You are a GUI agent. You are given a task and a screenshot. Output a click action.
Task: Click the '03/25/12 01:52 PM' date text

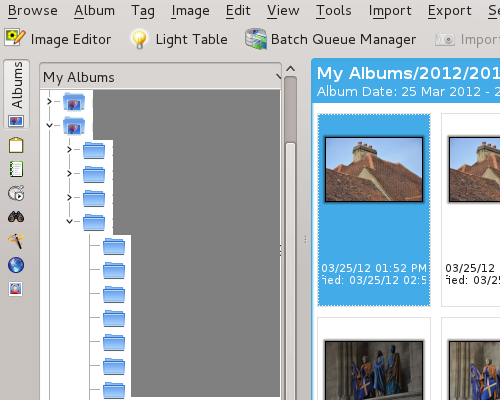(374, 268)
